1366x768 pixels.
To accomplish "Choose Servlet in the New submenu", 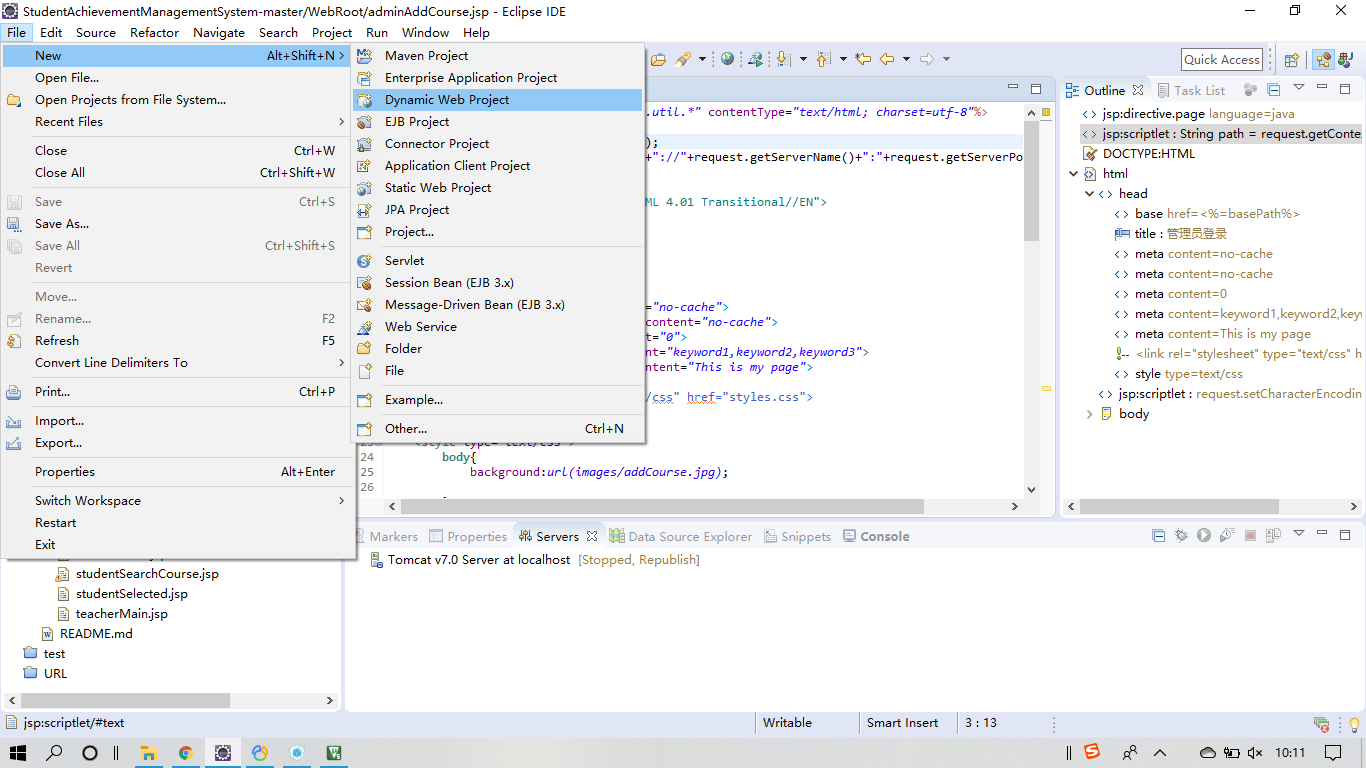I will point(404,261).
